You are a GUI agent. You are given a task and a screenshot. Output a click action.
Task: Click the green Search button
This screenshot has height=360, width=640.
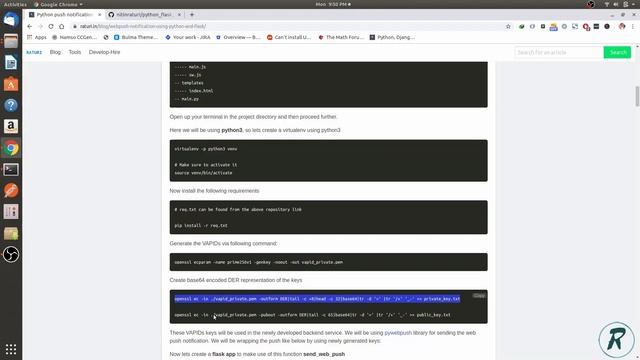pos(617,52)
